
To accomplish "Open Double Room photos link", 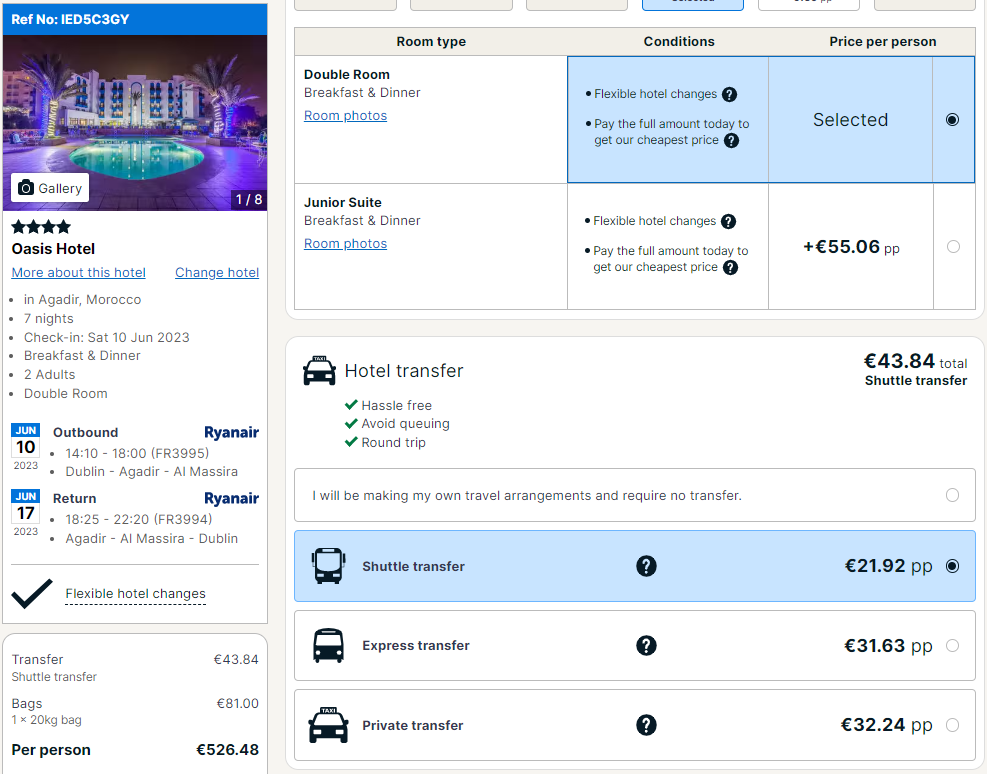I will click(345, 115).
